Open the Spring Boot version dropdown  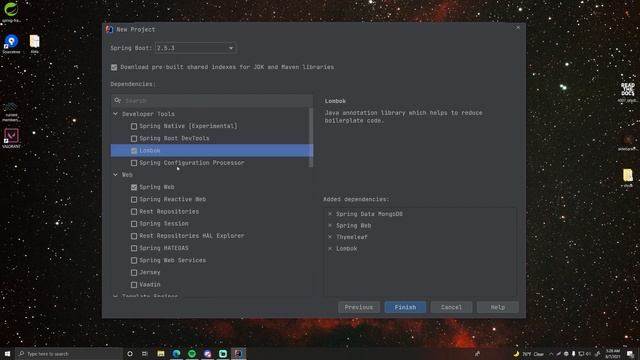195,48
